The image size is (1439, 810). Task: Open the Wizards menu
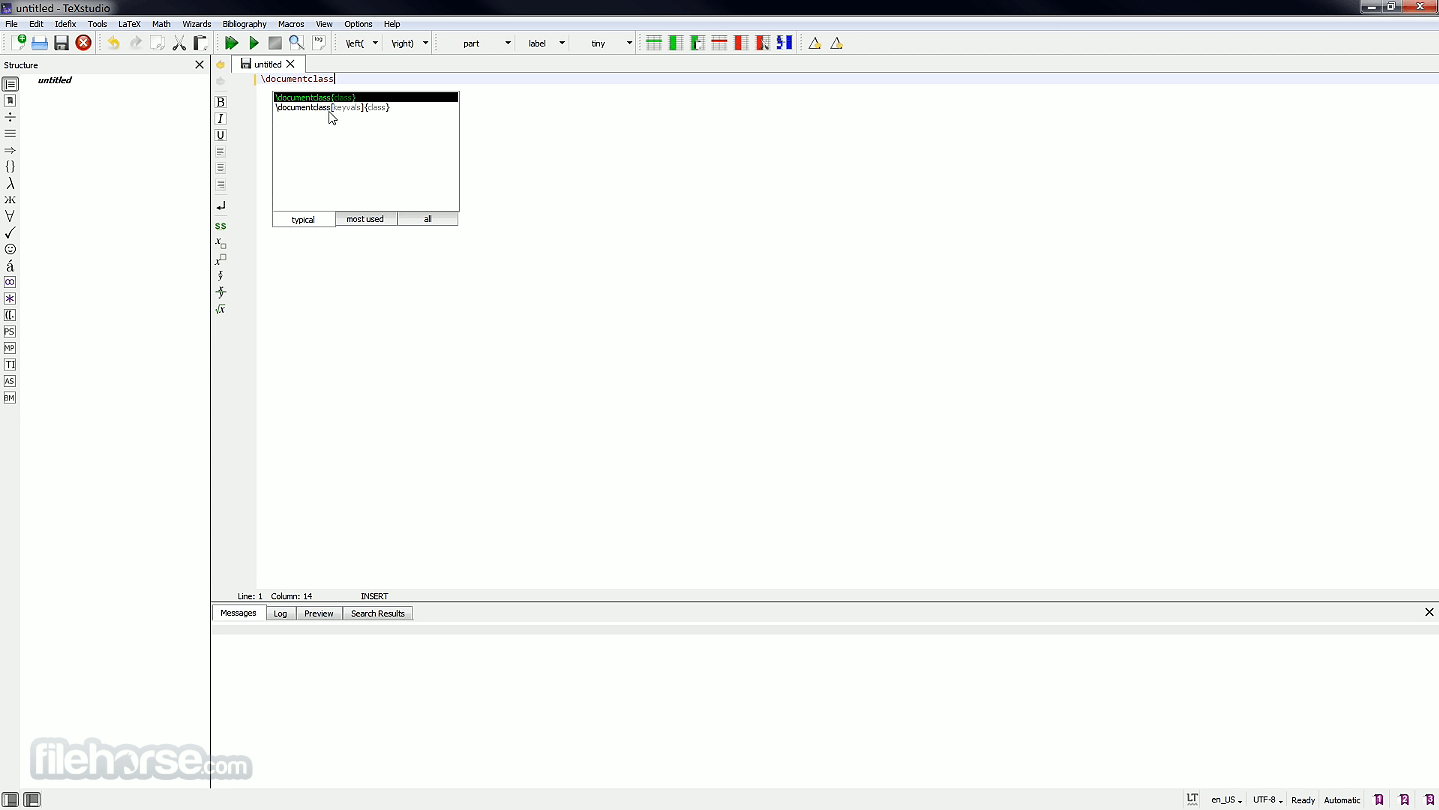pyautogui.click(x=196, y=24)
